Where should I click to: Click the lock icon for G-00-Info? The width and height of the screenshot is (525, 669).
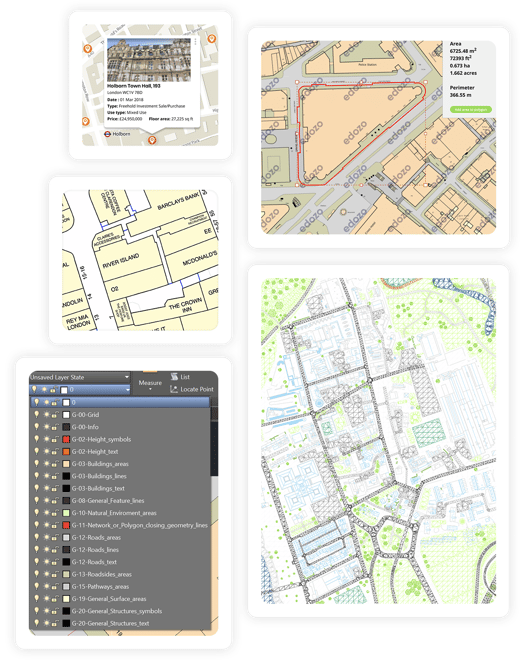[x=55, y=427]
